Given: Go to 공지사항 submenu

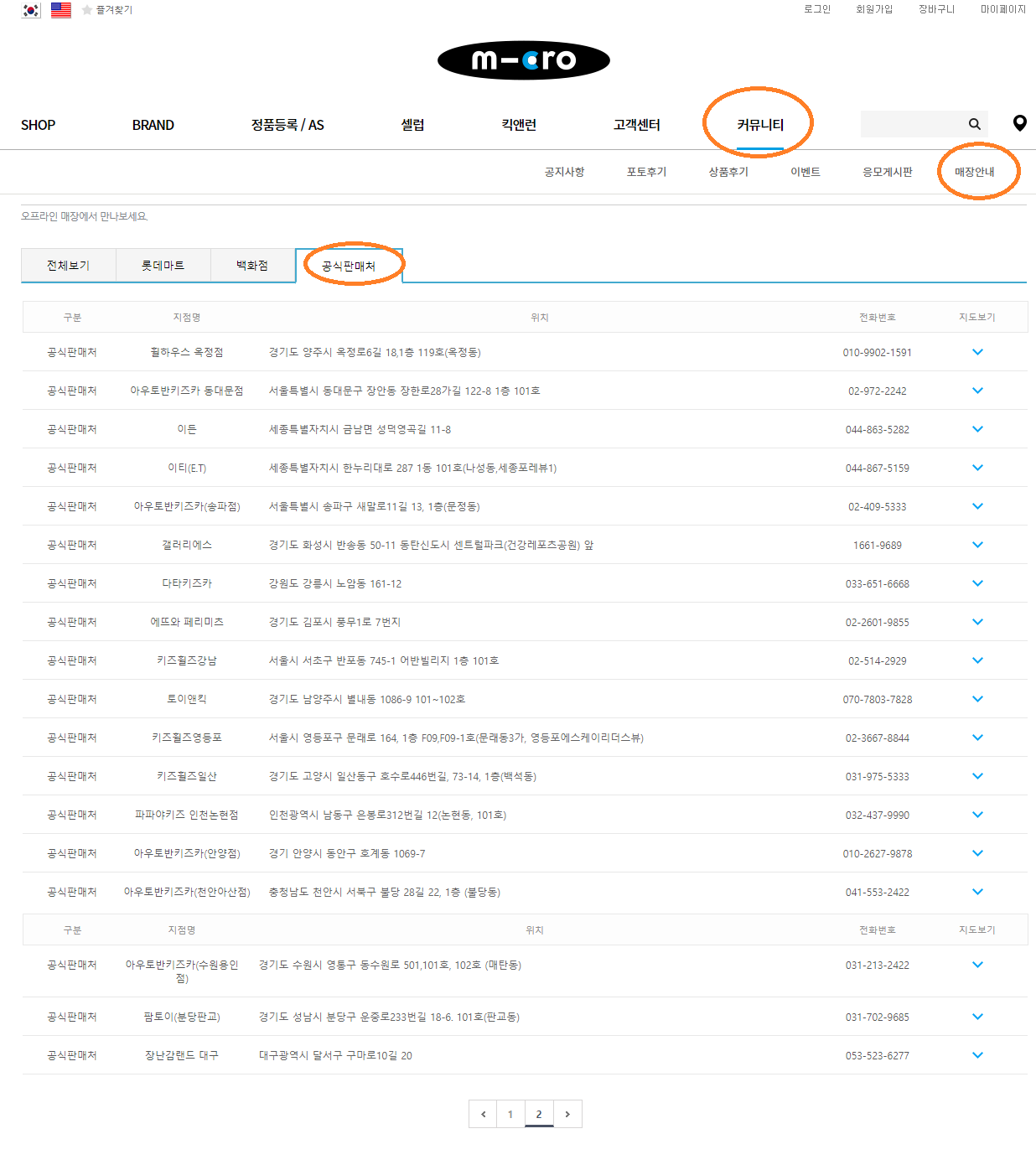Looking at the screenshot, I should (x=565, y=172).
